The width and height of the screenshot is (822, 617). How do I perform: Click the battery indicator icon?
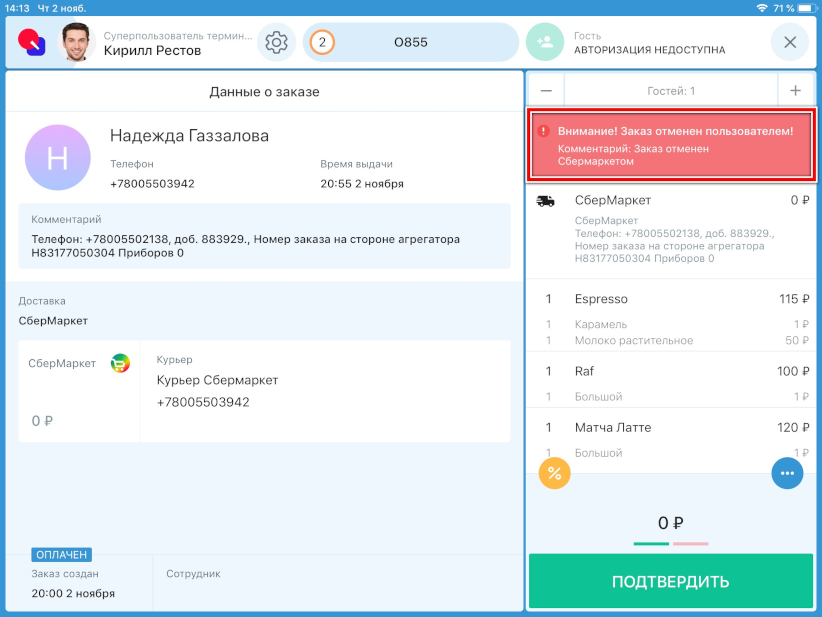point(807,8)
